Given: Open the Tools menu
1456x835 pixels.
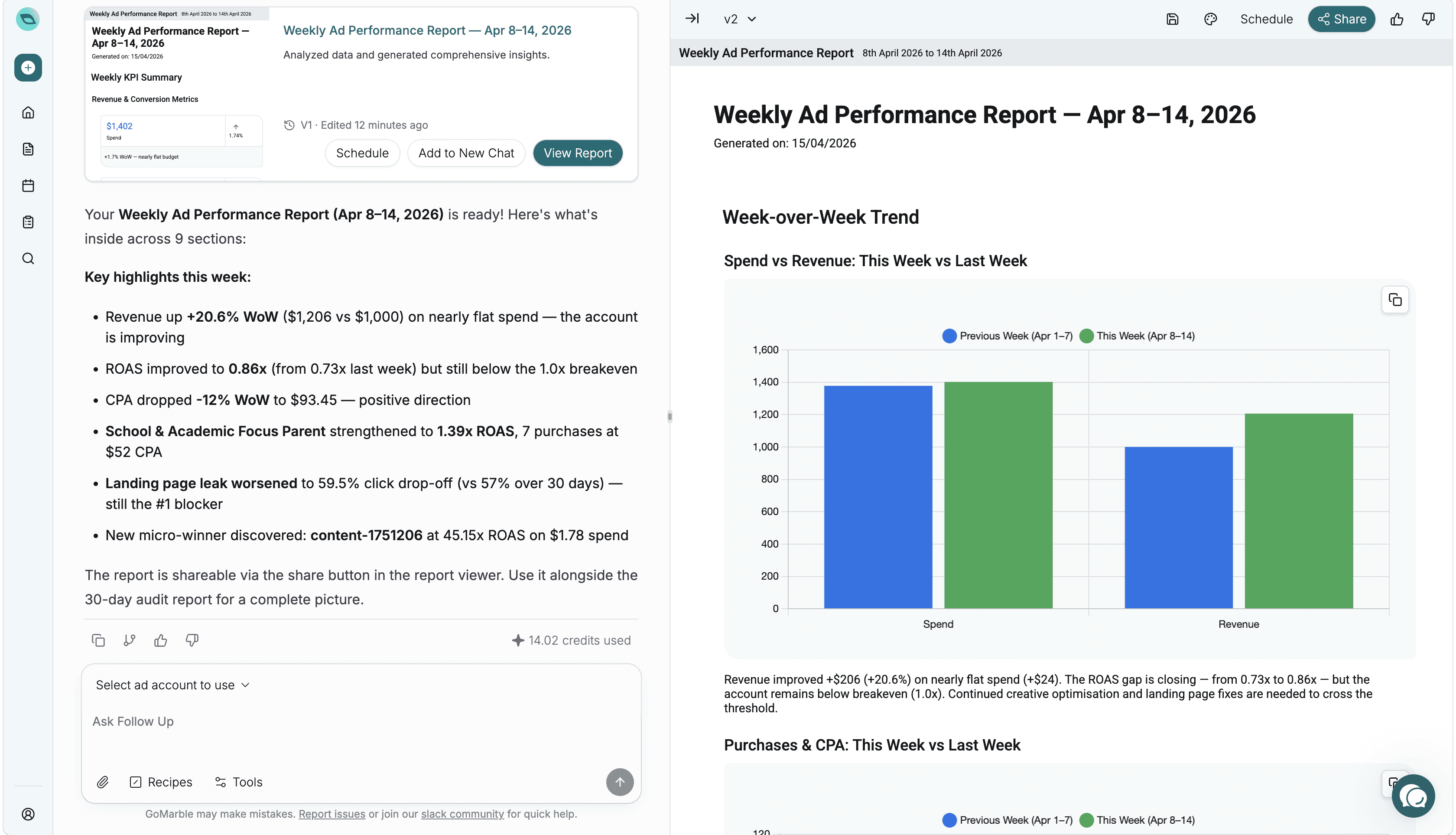Looking at the screenshot, I should click(x=238, y=782).
